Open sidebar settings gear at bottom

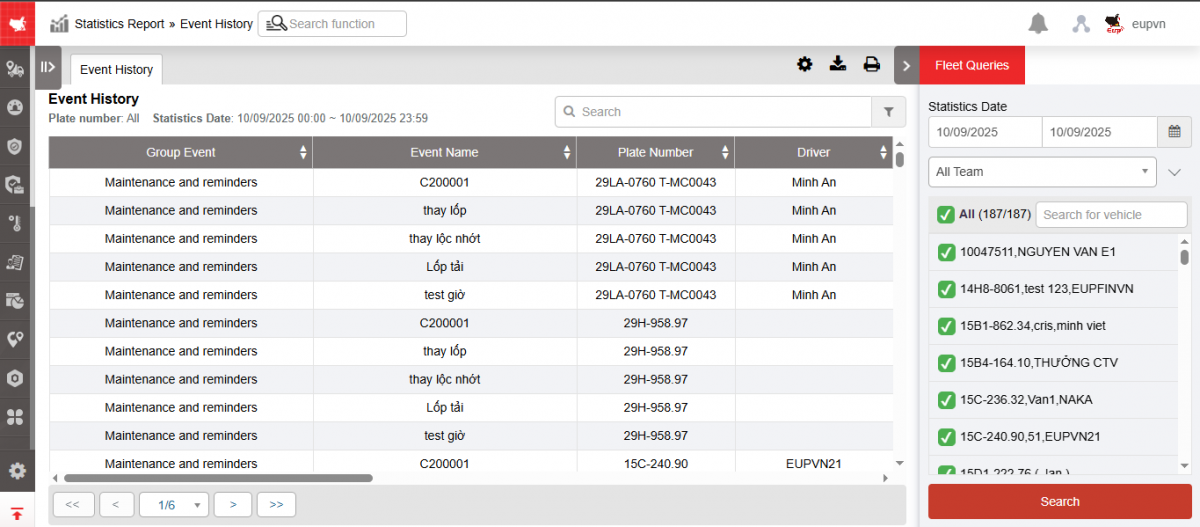[x=16, y=471]
